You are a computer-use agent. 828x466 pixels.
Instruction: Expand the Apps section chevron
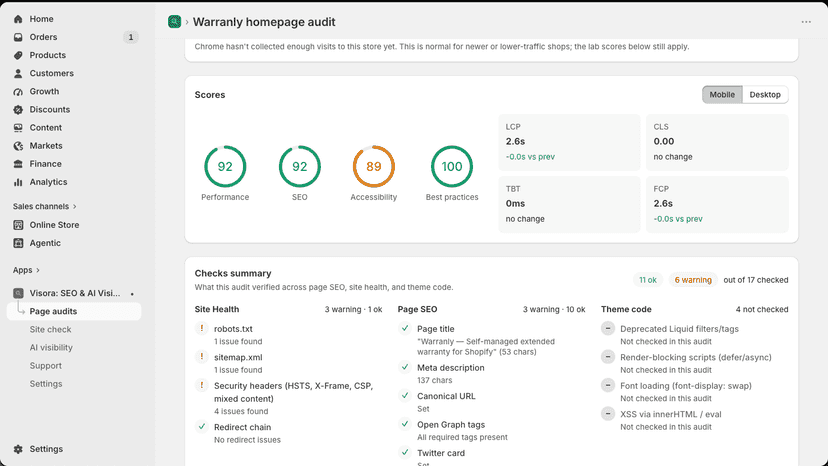tap(37, 270)
